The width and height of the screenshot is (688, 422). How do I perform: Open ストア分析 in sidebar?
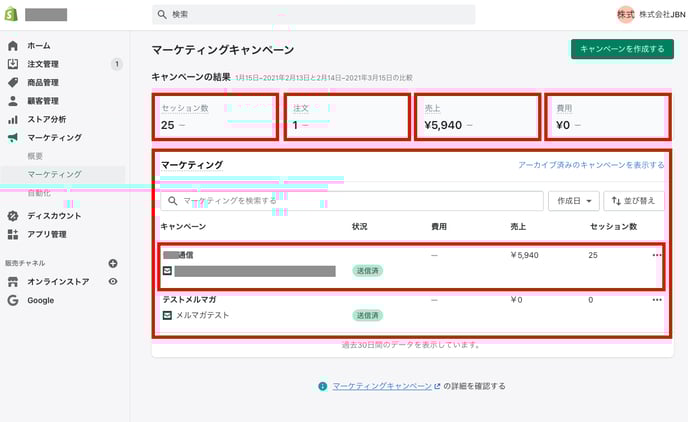click(47, 119)
